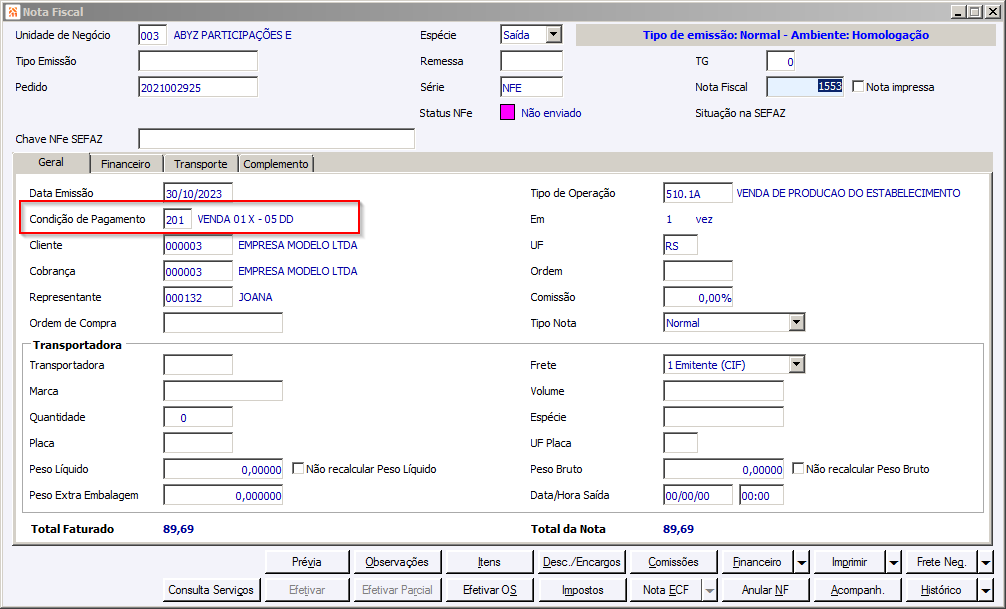
Task: Click the Imprimir button
Action: click(849, 562)
